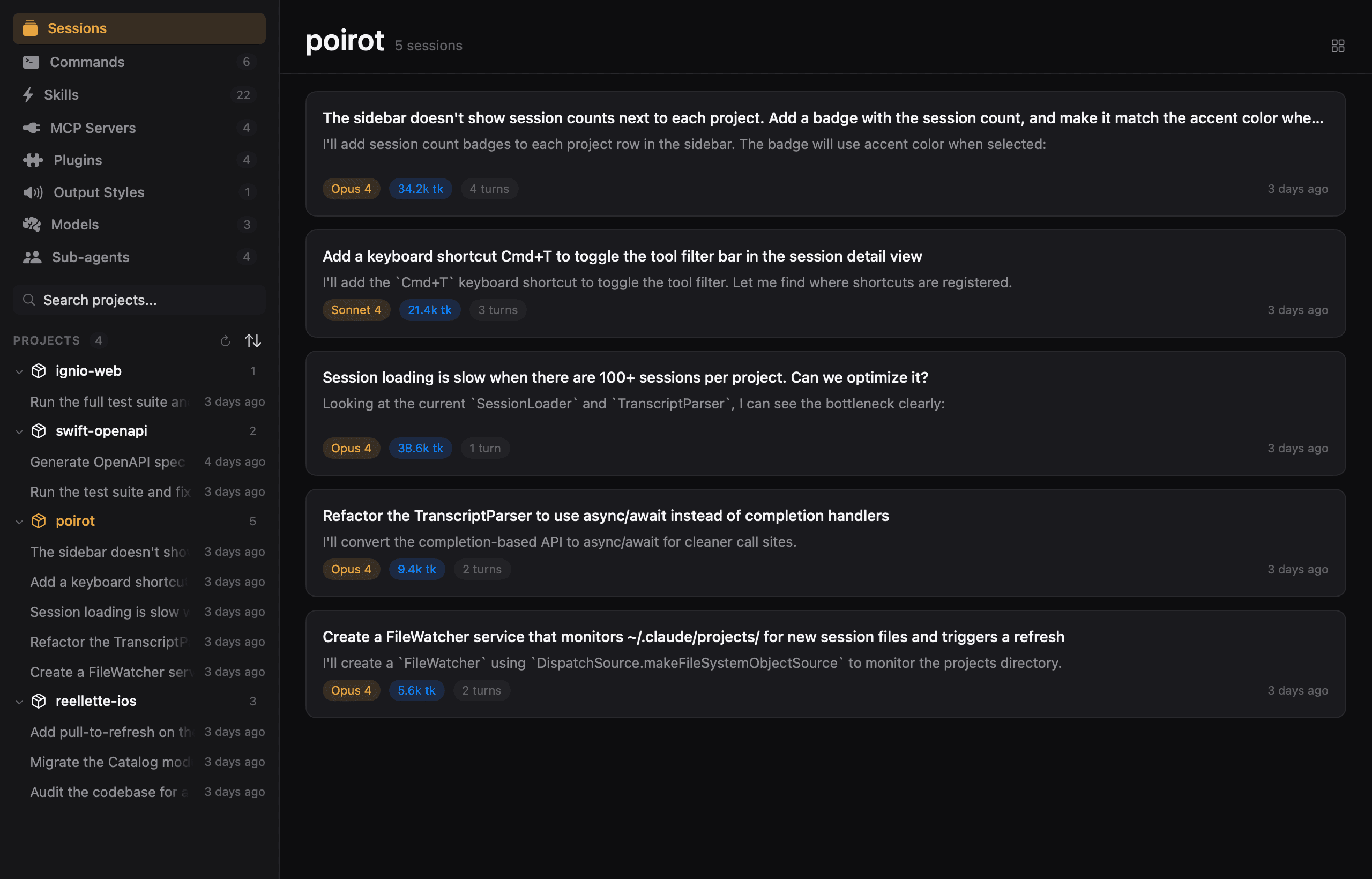The image size is (1372, 879).
Task: Open the Plugins section
Action: [33, 160]
